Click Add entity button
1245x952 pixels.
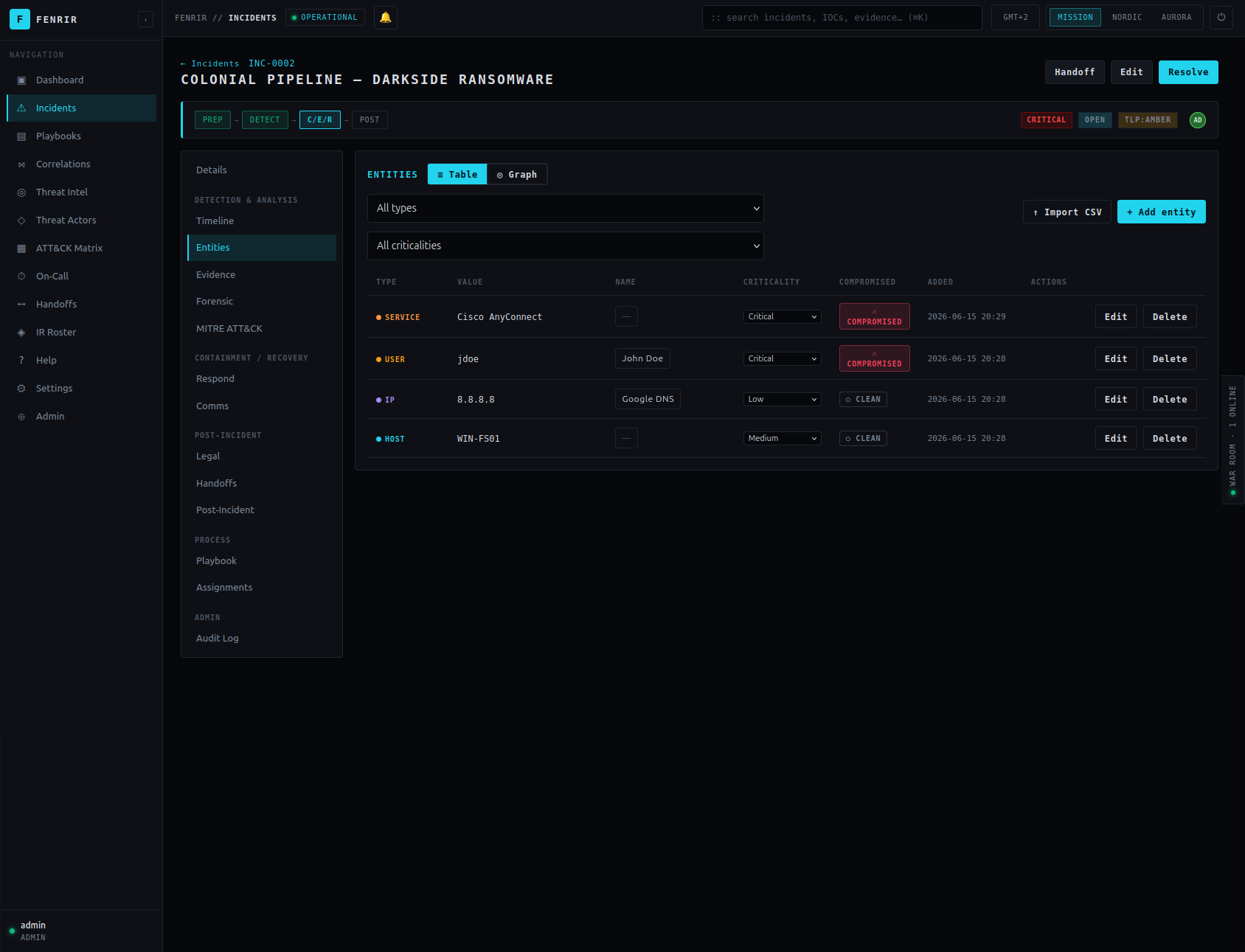pos(1162,212)
